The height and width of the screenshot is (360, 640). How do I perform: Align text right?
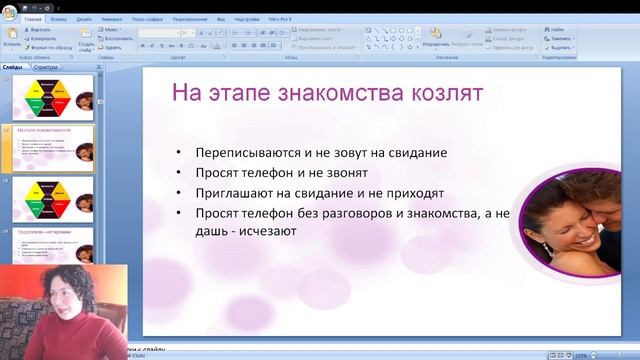(253, 45)
